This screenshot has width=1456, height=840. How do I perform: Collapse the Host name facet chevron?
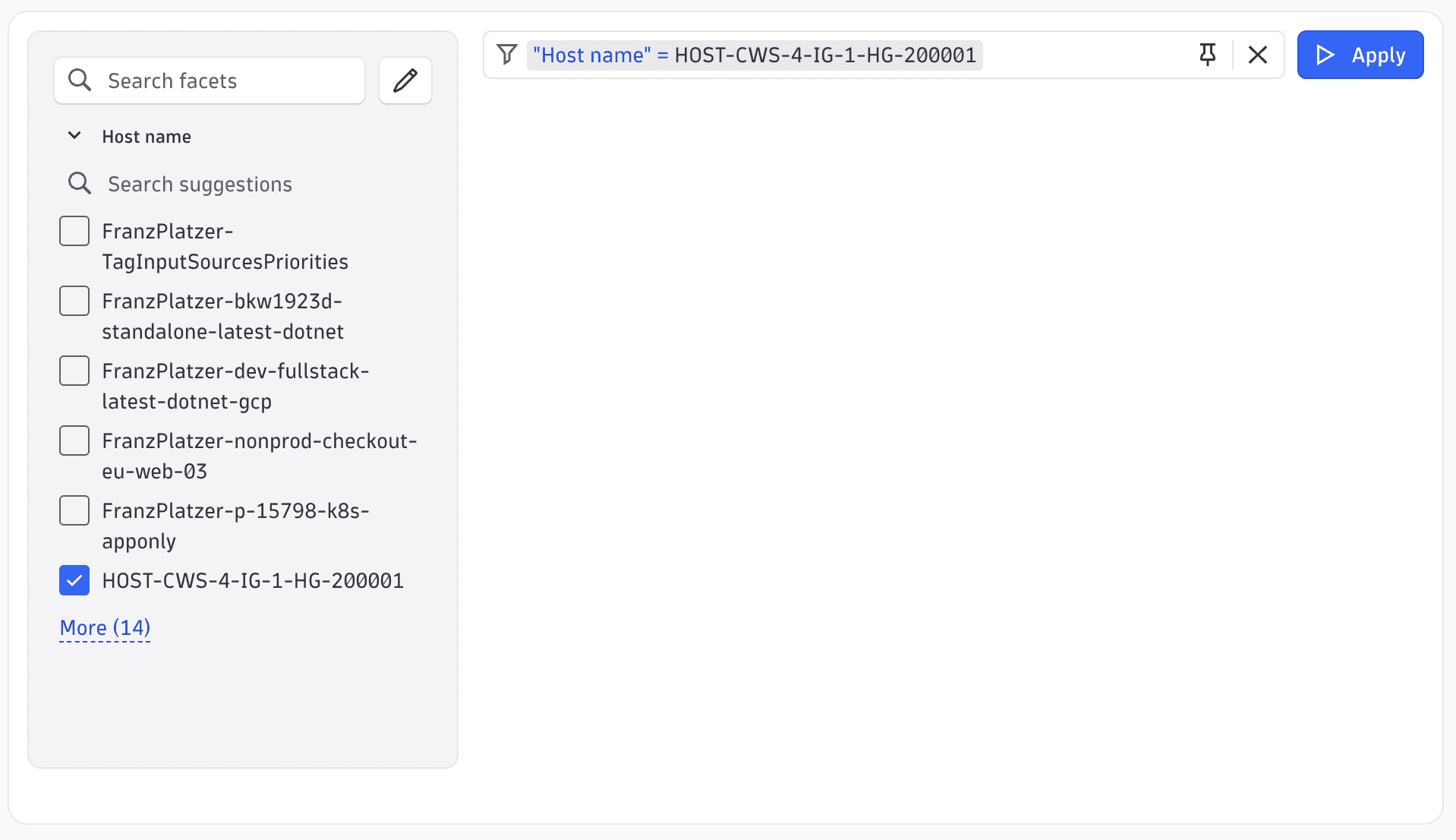(x=74, y=136)
